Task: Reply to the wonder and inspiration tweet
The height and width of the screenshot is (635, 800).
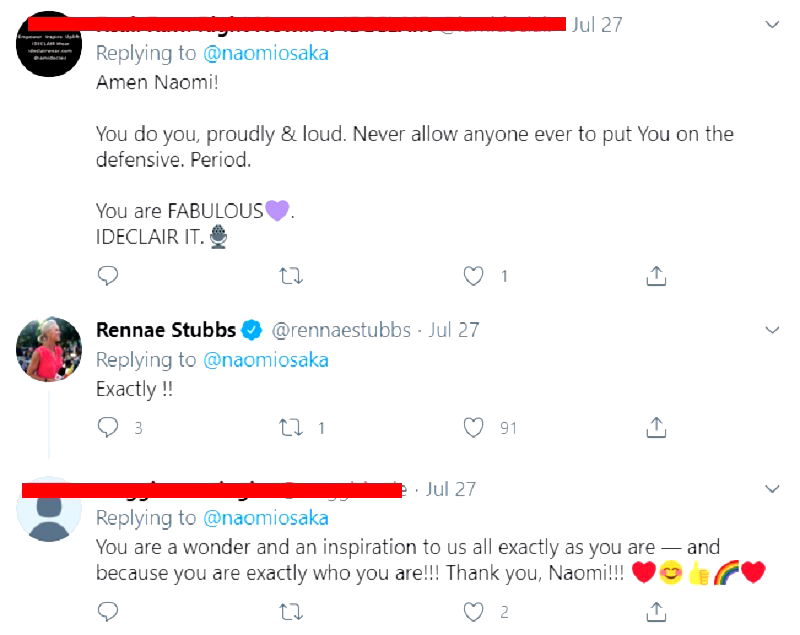Action: [x=108, y=610]
